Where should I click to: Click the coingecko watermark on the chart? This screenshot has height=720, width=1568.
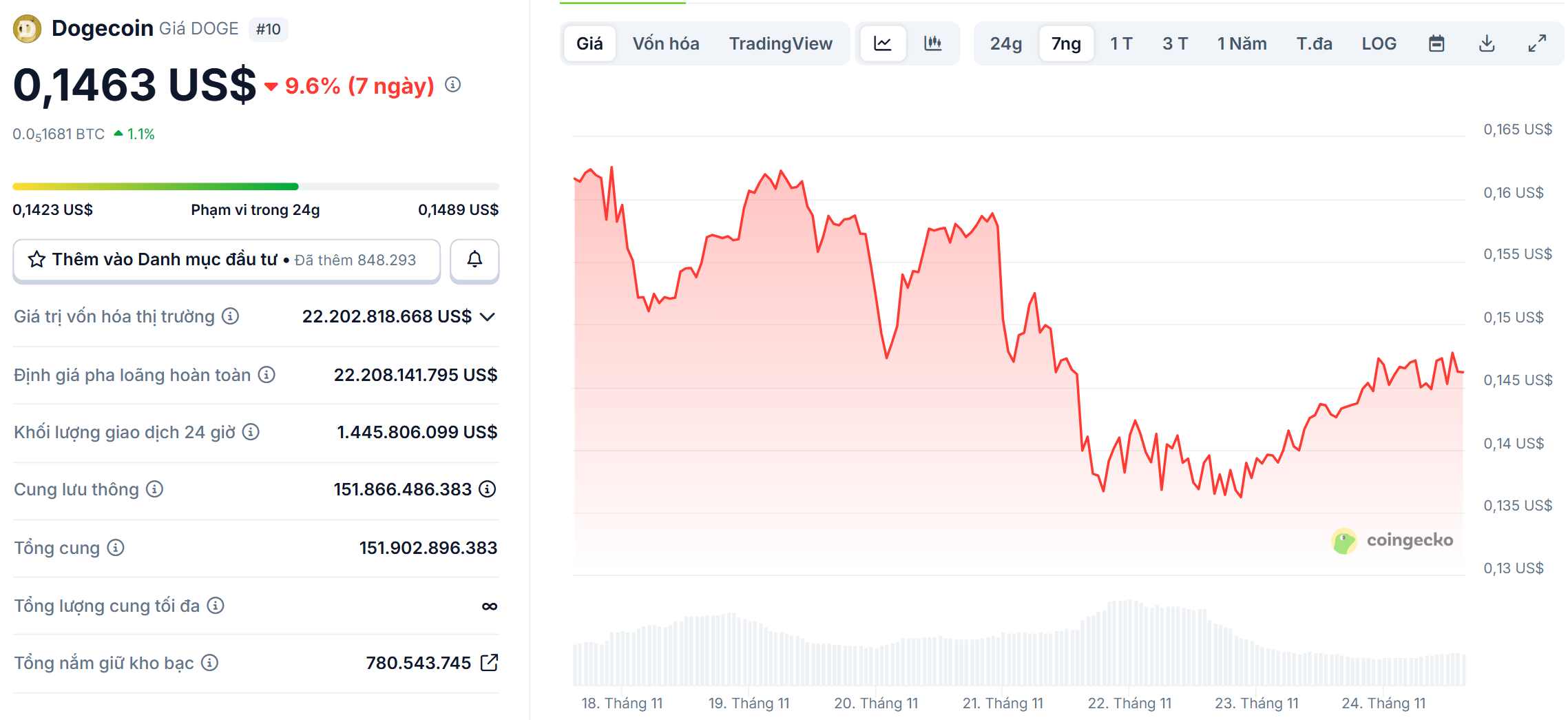tap(1392, 541)
